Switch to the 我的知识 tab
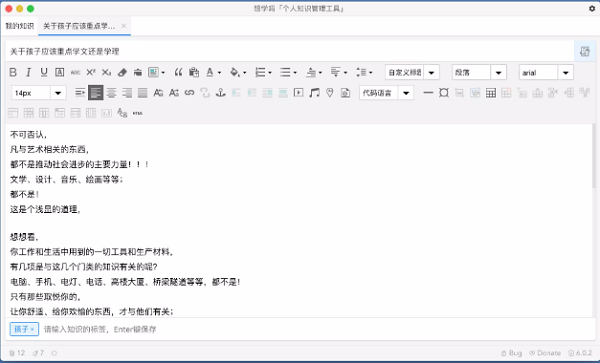 20,26
